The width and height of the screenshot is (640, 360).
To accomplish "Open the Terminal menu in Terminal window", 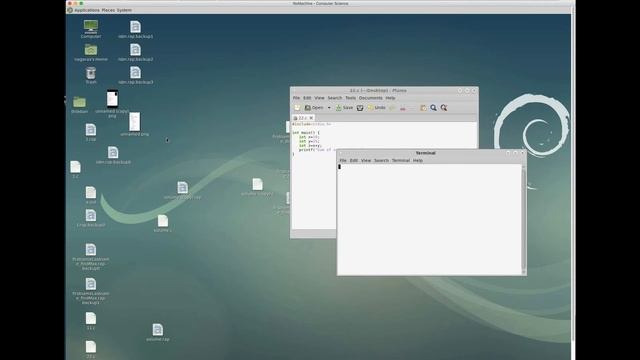I will coord(401,160).
